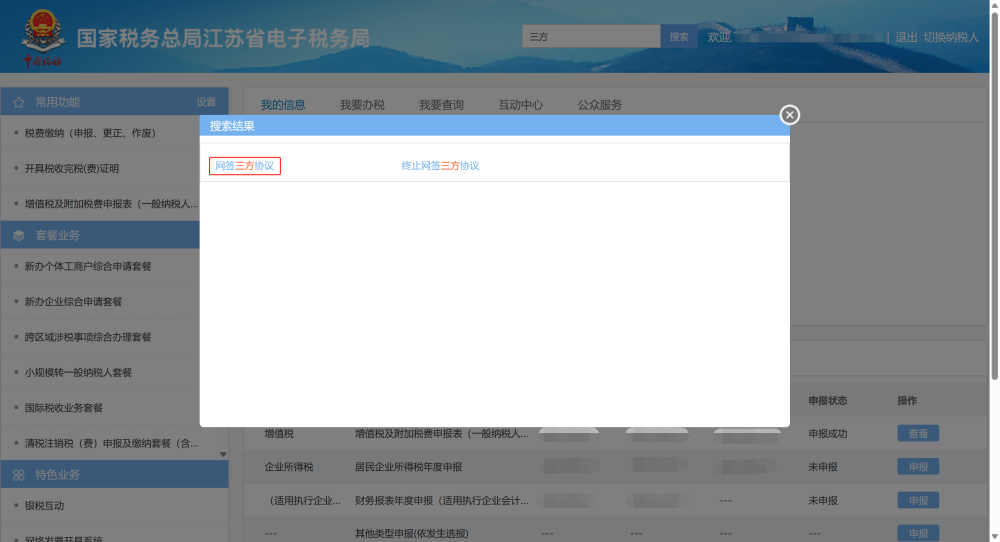The image size is (1000, 542).
Task: Click 其他类型申报(依发生选报) table cell
Action: click(412, 534)
